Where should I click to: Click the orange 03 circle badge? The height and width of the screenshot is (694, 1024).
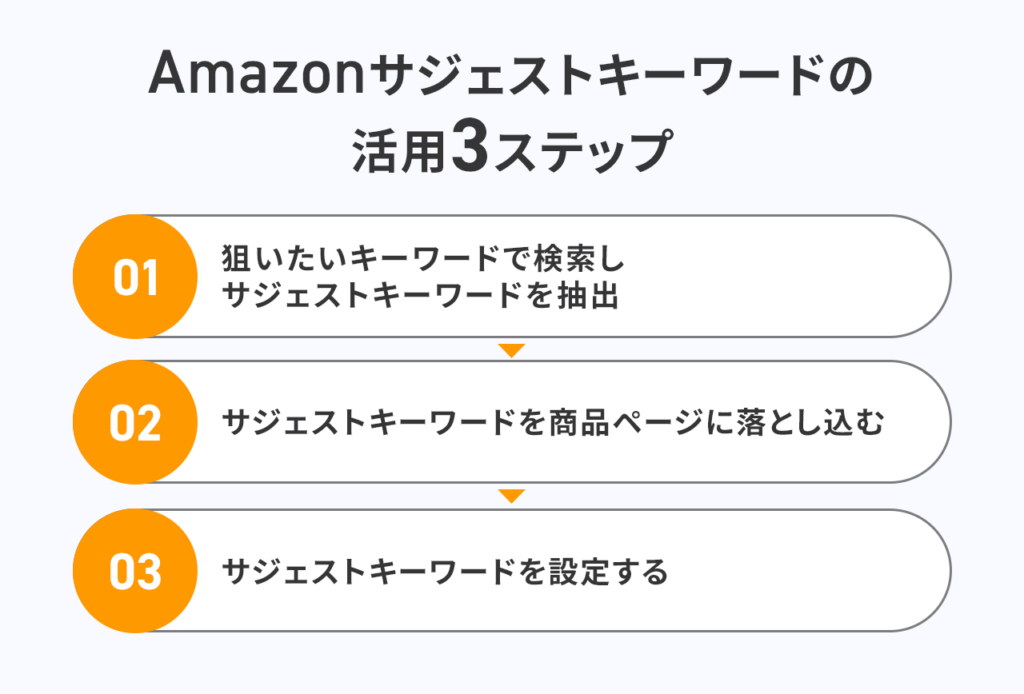[135, 571]
